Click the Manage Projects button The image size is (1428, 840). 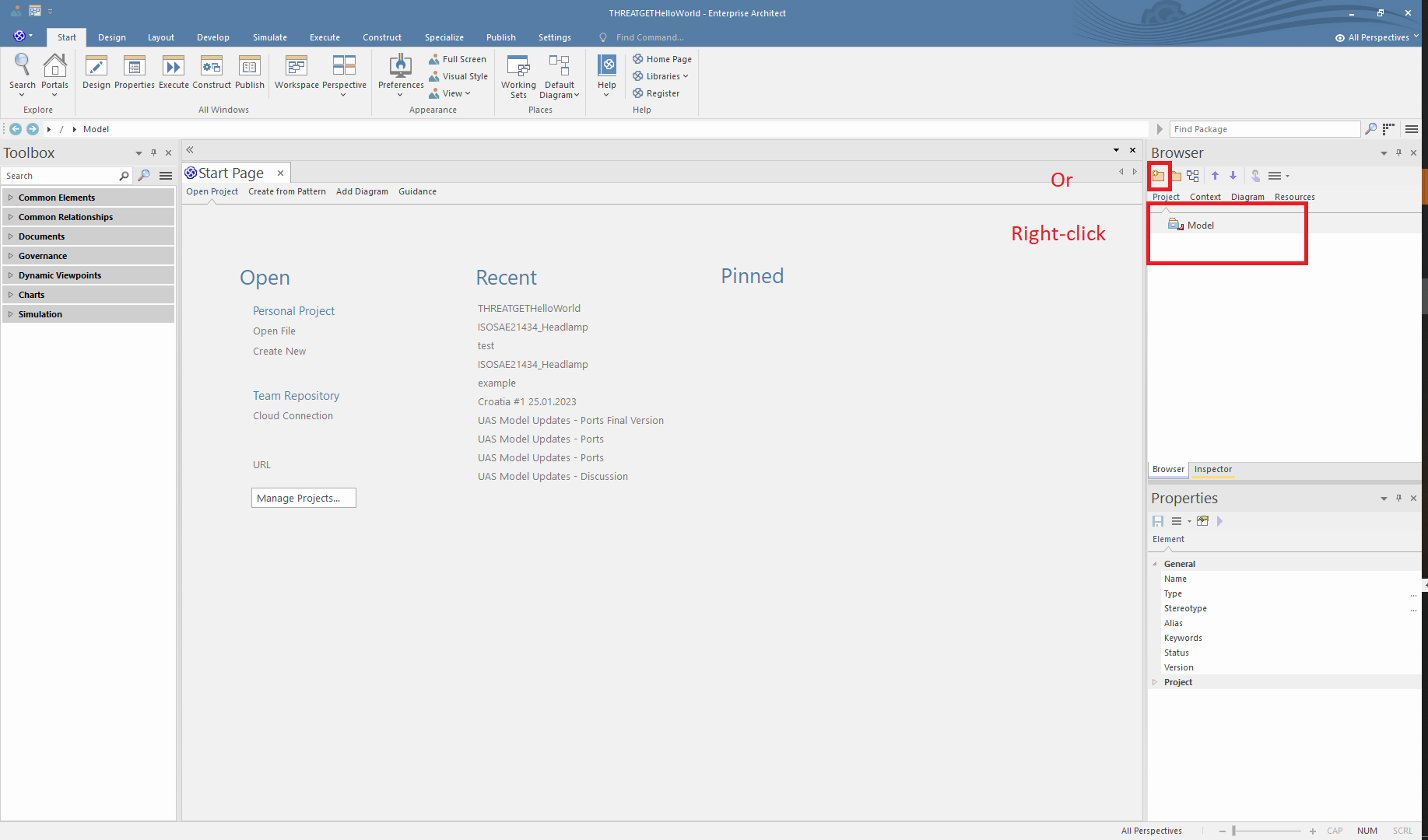303,498
